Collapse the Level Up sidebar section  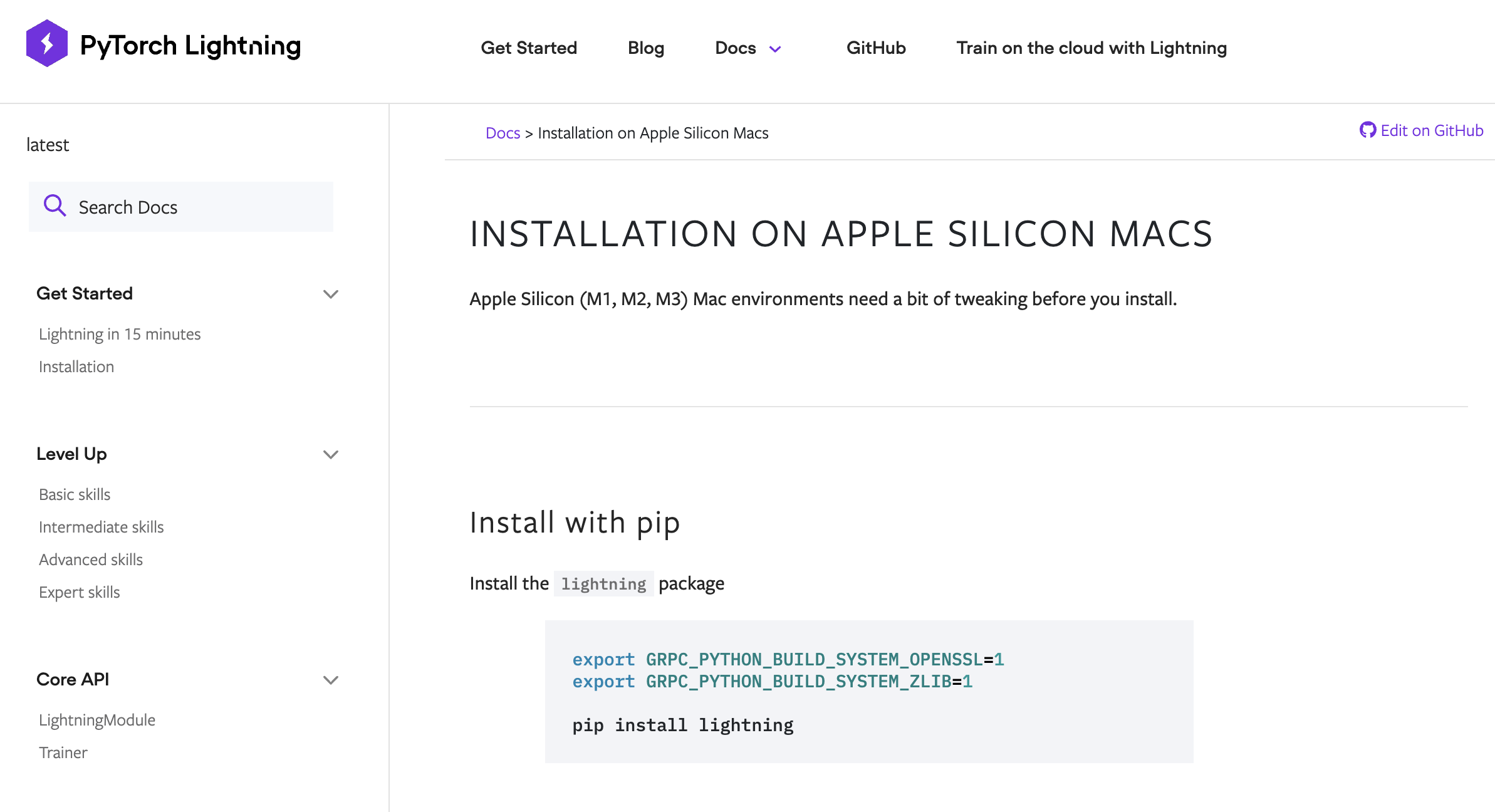pos(331,454)
